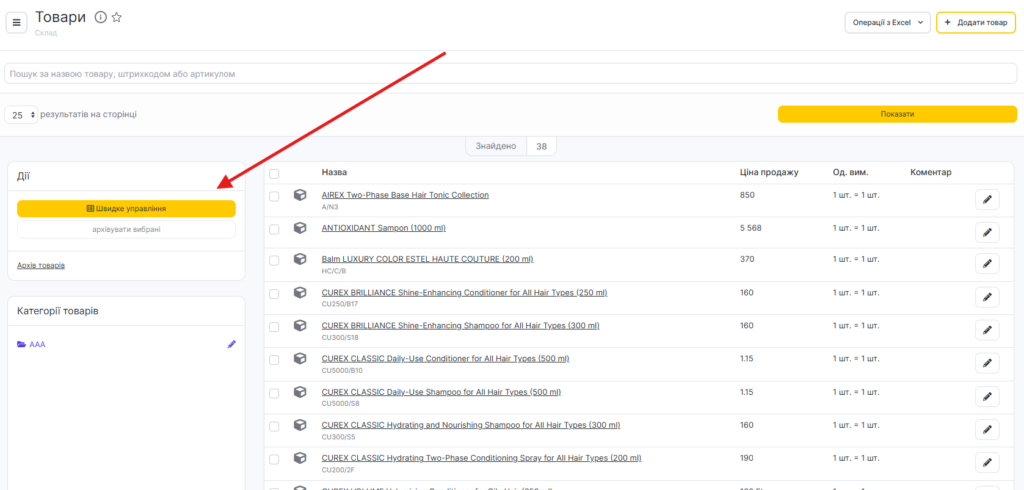The height and width of the screenshot is (490, 1024).
Task: Tick the select-all checkbox in table header
Action: click(x=275, y=173)
